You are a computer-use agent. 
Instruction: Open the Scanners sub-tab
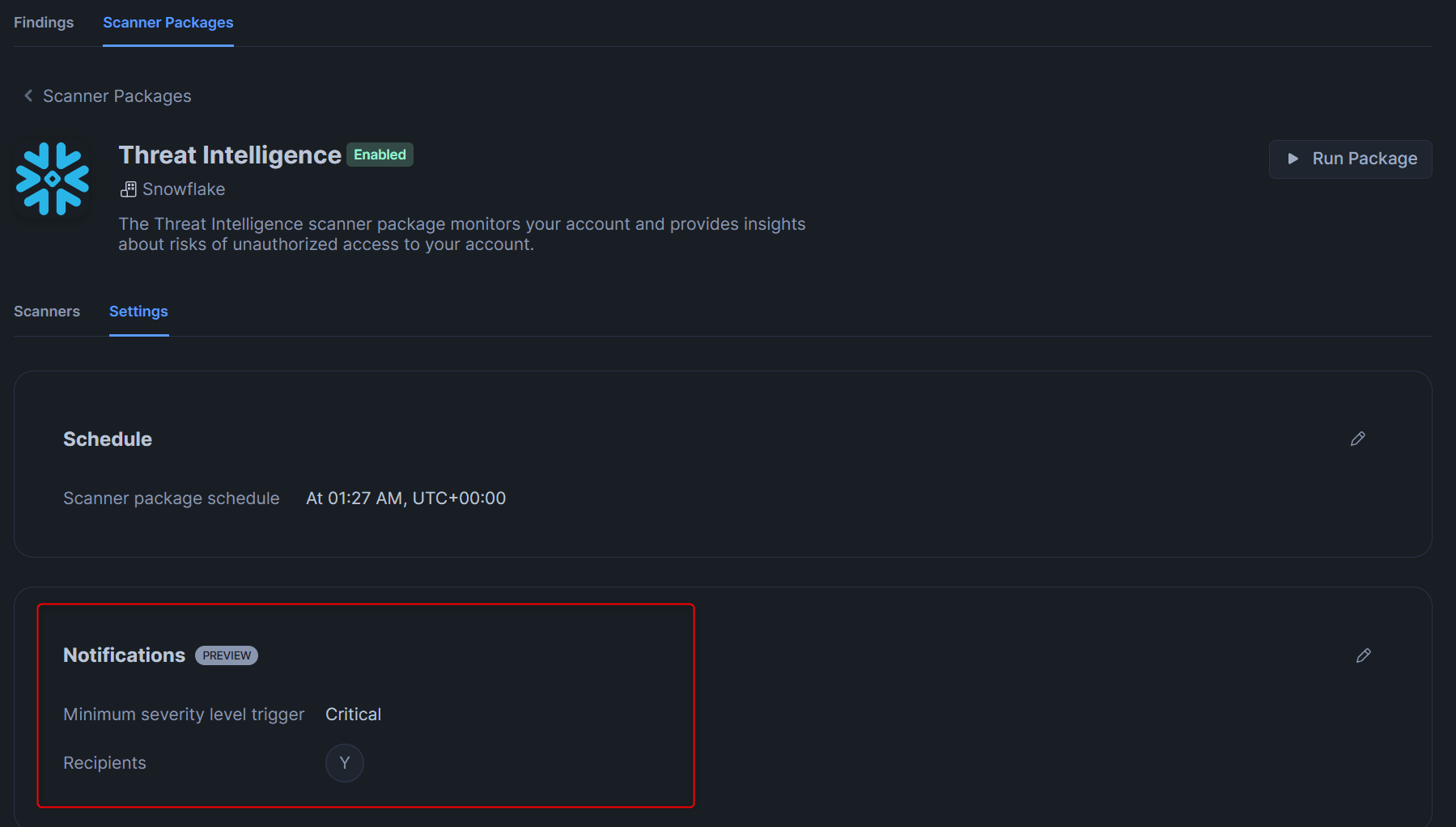(x=47, y=312)
